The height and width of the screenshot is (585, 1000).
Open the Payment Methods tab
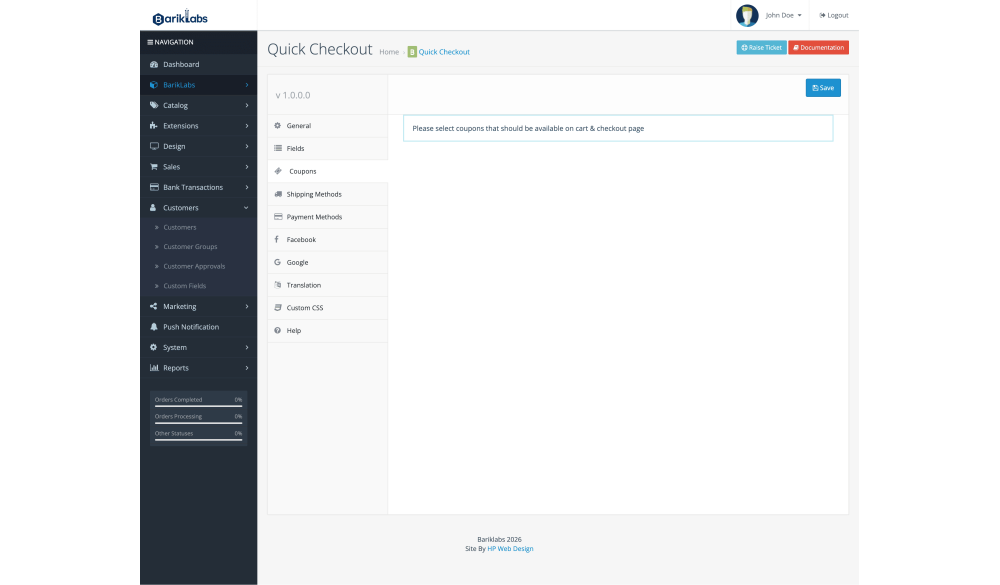pyautogui.click(x=314, y=217)
